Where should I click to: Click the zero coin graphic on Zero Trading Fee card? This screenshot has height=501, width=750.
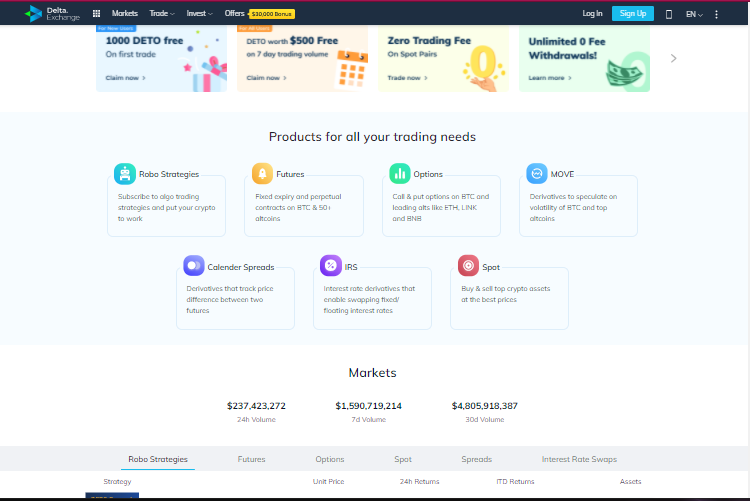click(484, 69)
